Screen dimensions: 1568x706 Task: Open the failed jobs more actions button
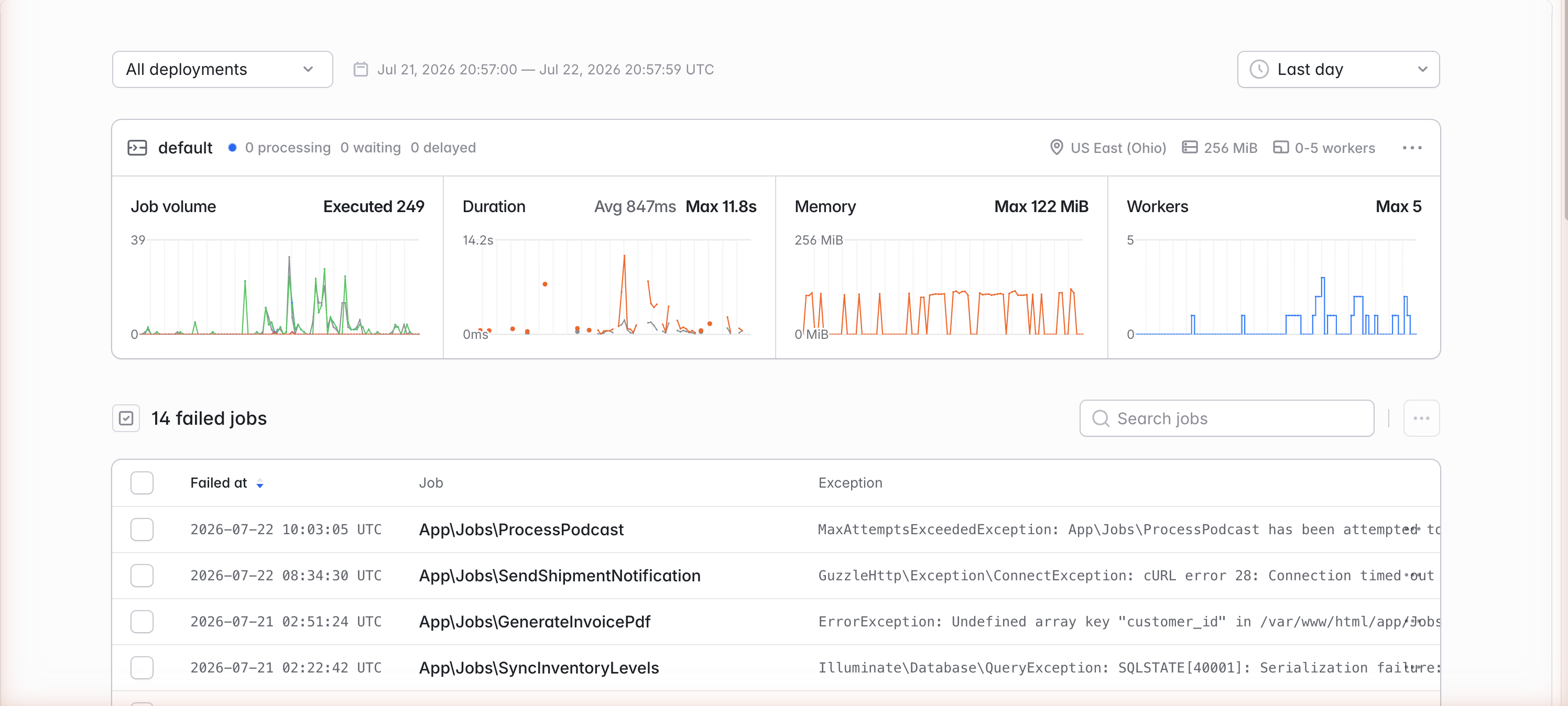pyautogui.click(x=1421, y=418)
